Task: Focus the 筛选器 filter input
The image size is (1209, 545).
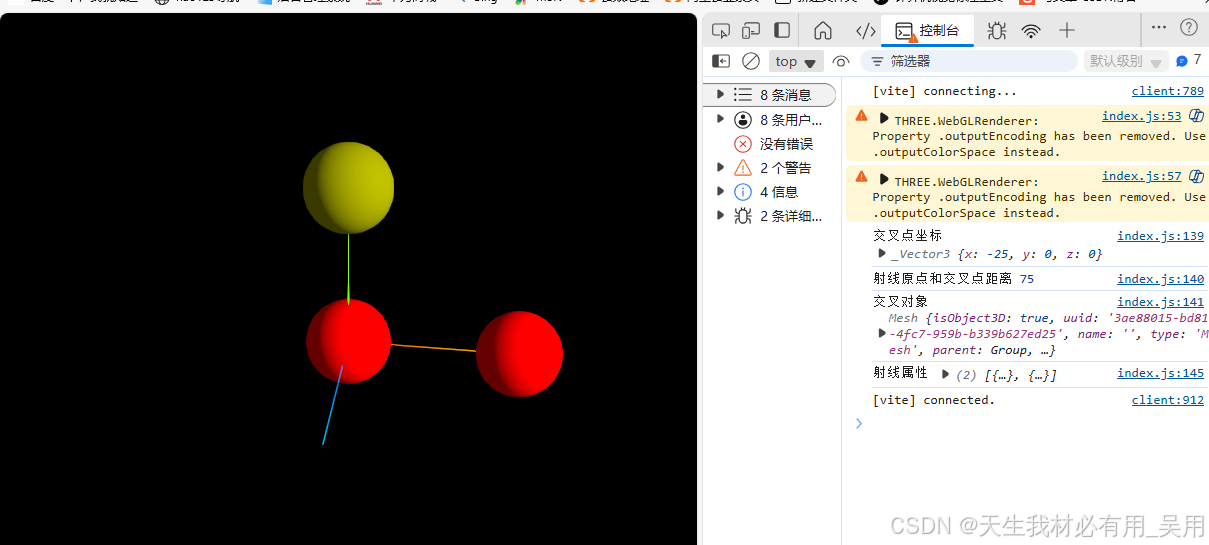Action: [x=968, y=61]
